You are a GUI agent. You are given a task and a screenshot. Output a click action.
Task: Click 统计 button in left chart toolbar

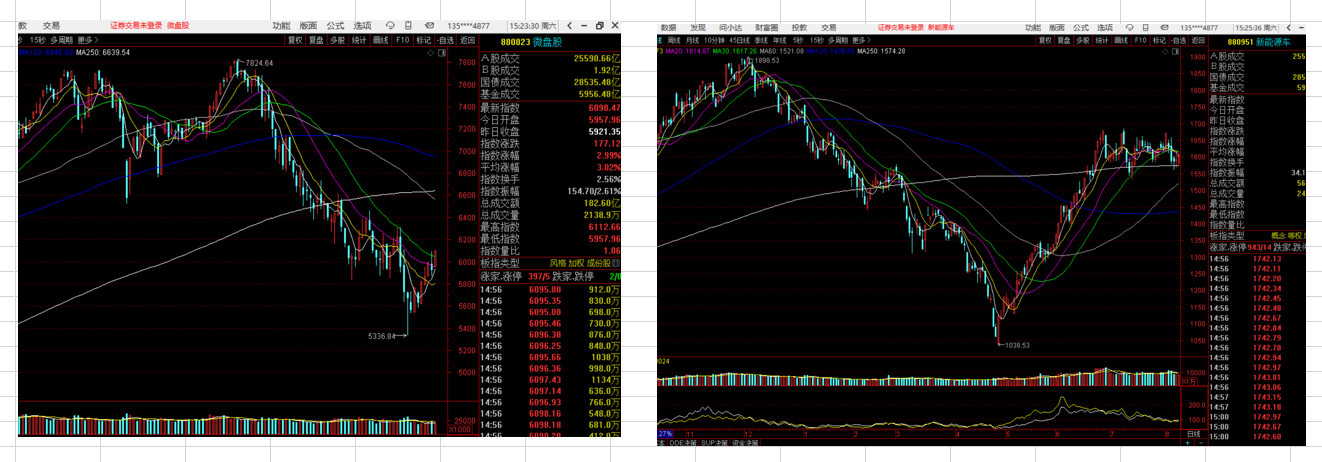pyautogui.click(x=359, y=40)
